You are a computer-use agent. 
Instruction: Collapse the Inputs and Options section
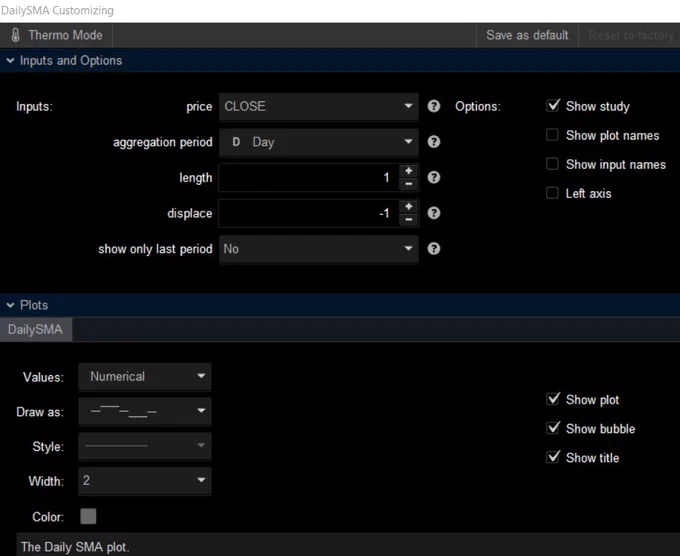coord(10,61)
